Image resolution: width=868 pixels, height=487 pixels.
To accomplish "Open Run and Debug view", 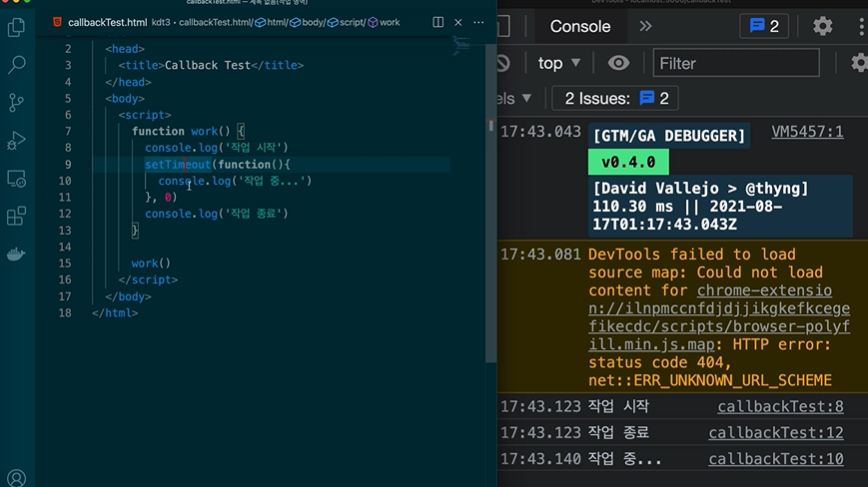I will (x=17, y=141).
